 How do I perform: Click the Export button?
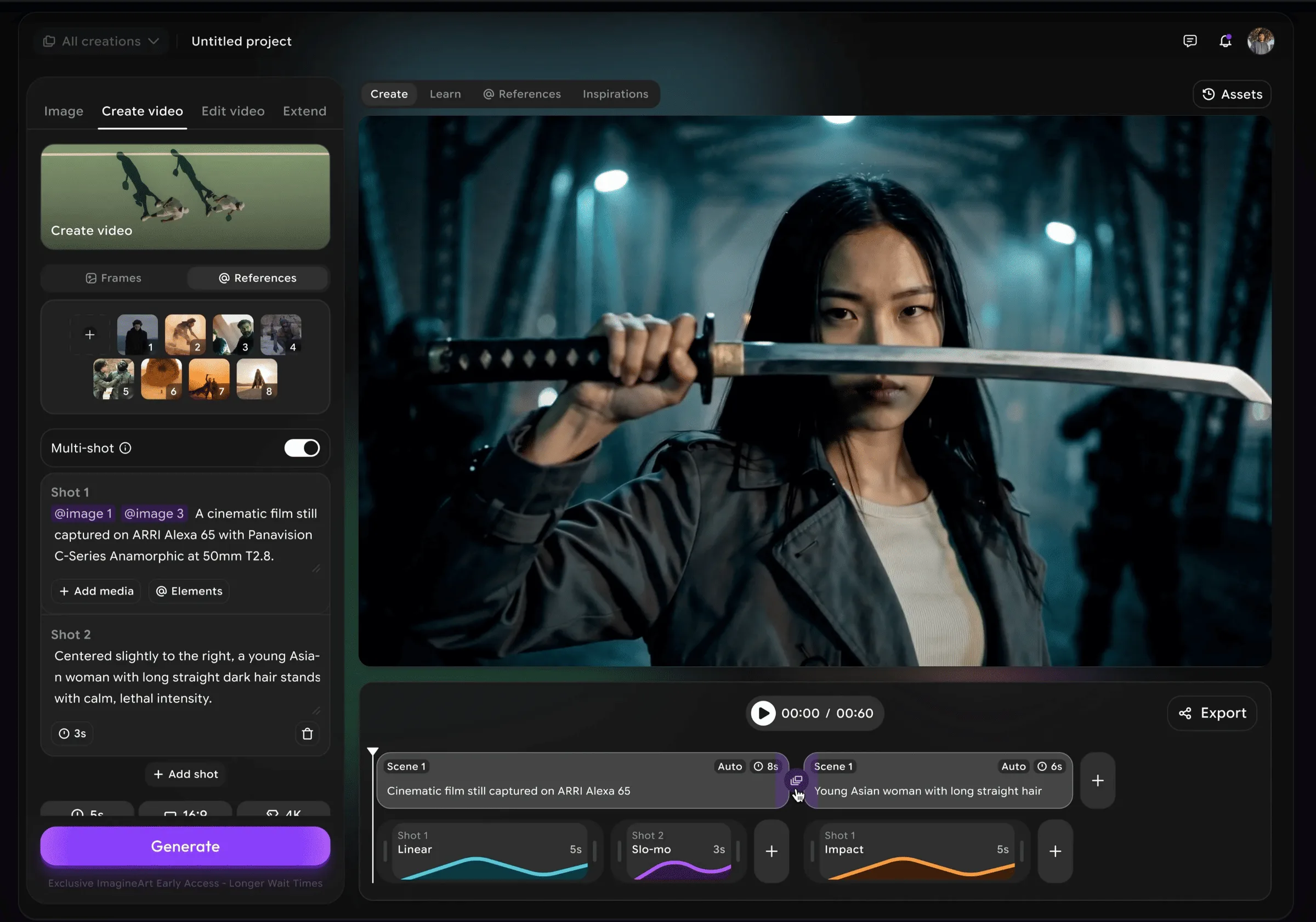pos(1212,712)
